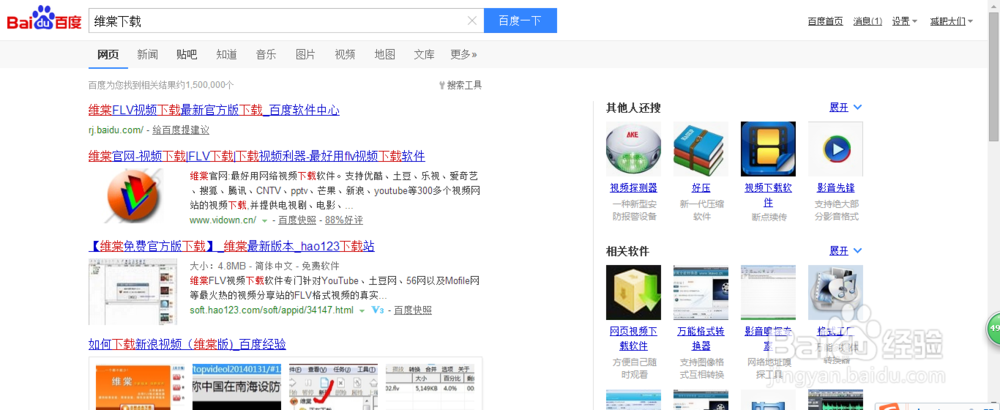Switch to the 视频 tab

pyautogui.click(x=345, y=54)
